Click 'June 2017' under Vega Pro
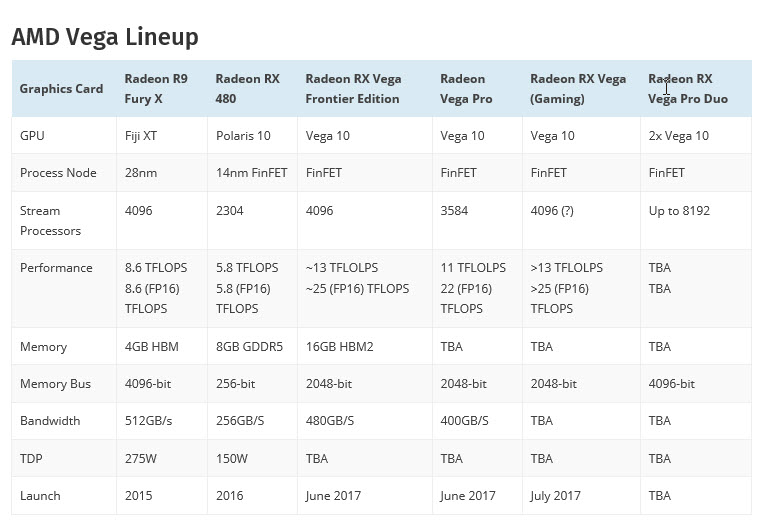The height and width of the screenshot is (523, 782). pyautogui.click(x=468, y=496)
